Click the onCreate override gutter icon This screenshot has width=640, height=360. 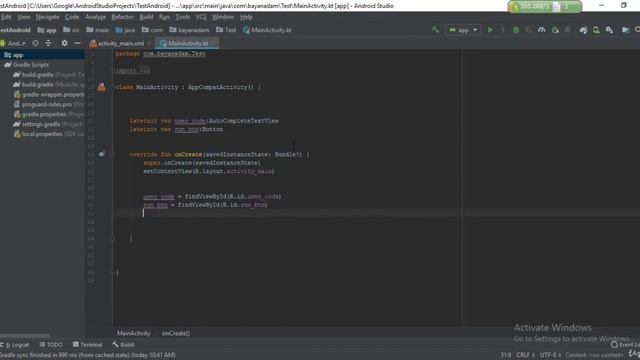102,154
